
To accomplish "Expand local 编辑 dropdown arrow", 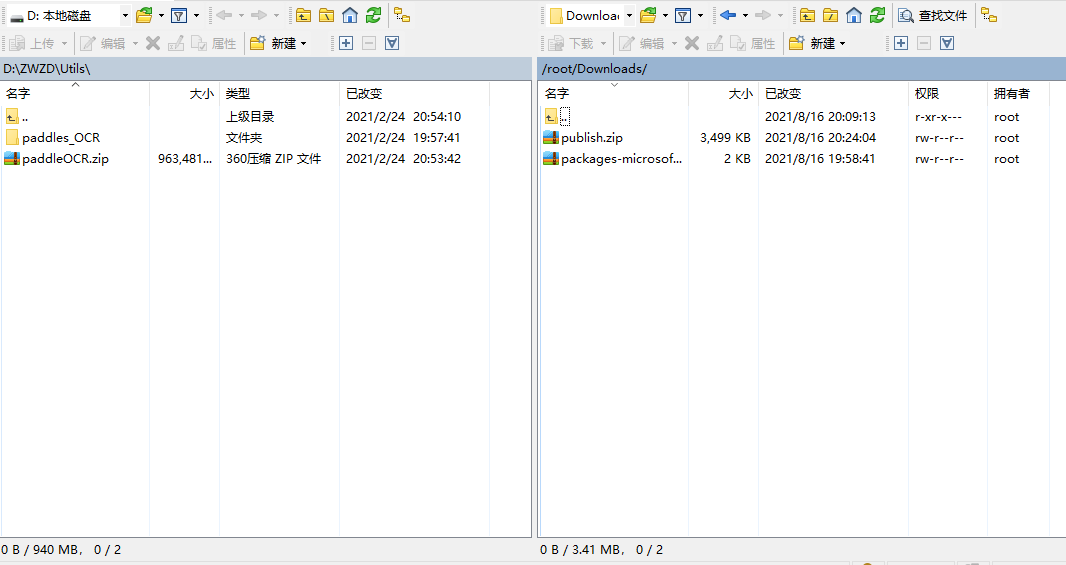I will [135, 44].
